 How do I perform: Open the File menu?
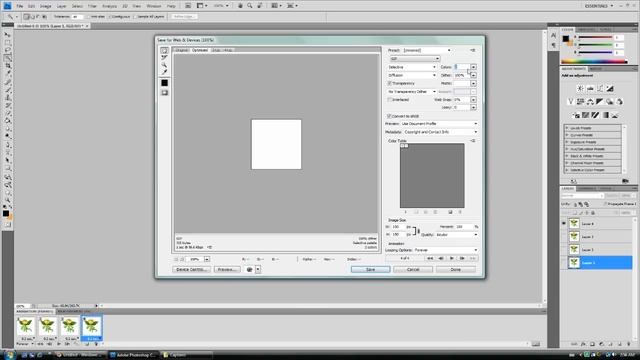[20, 6]
